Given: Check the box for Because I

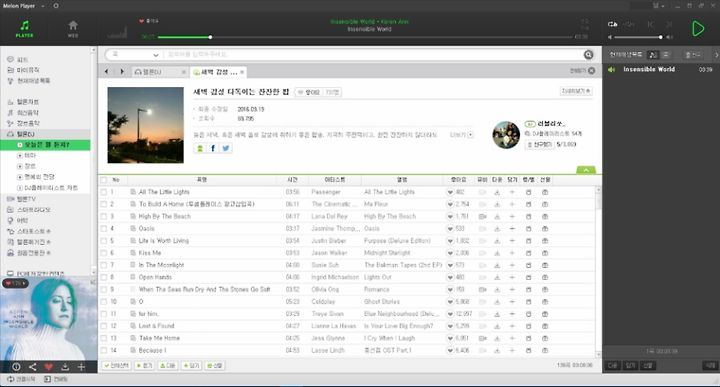Looking at the screenshot, I should point(104,350).
